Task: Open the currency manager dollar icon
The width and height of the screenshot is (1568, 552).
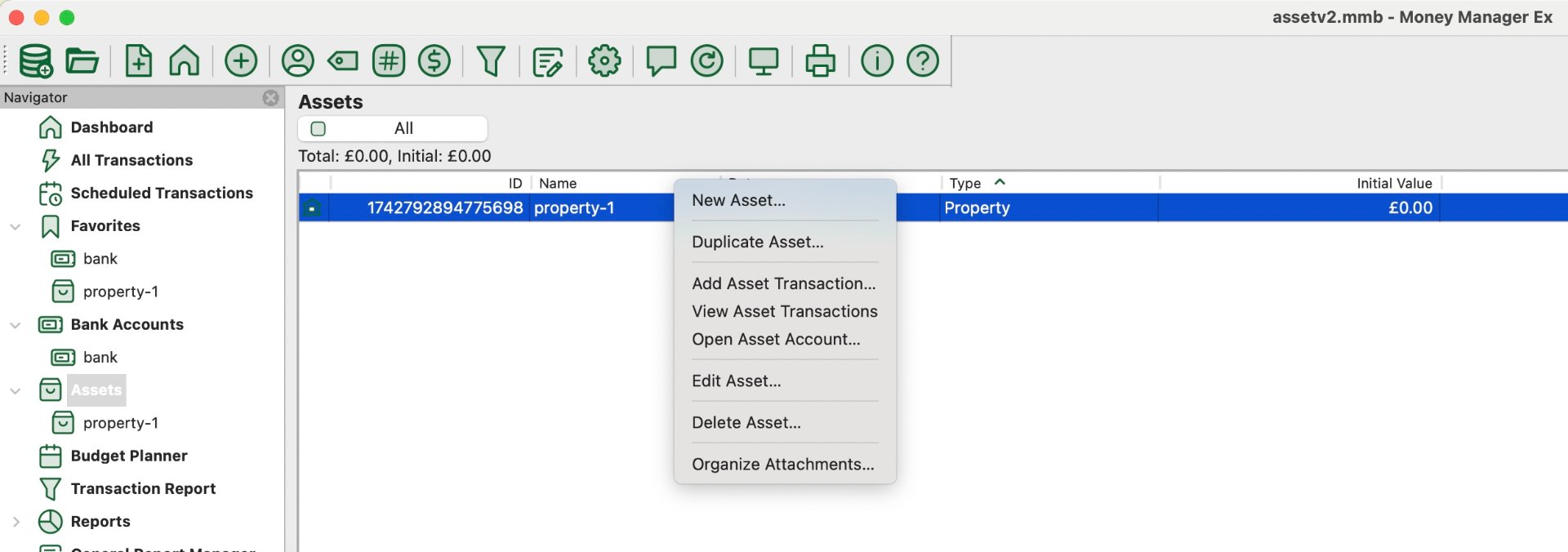Action: pyautogui.click(x=434, y=61)
